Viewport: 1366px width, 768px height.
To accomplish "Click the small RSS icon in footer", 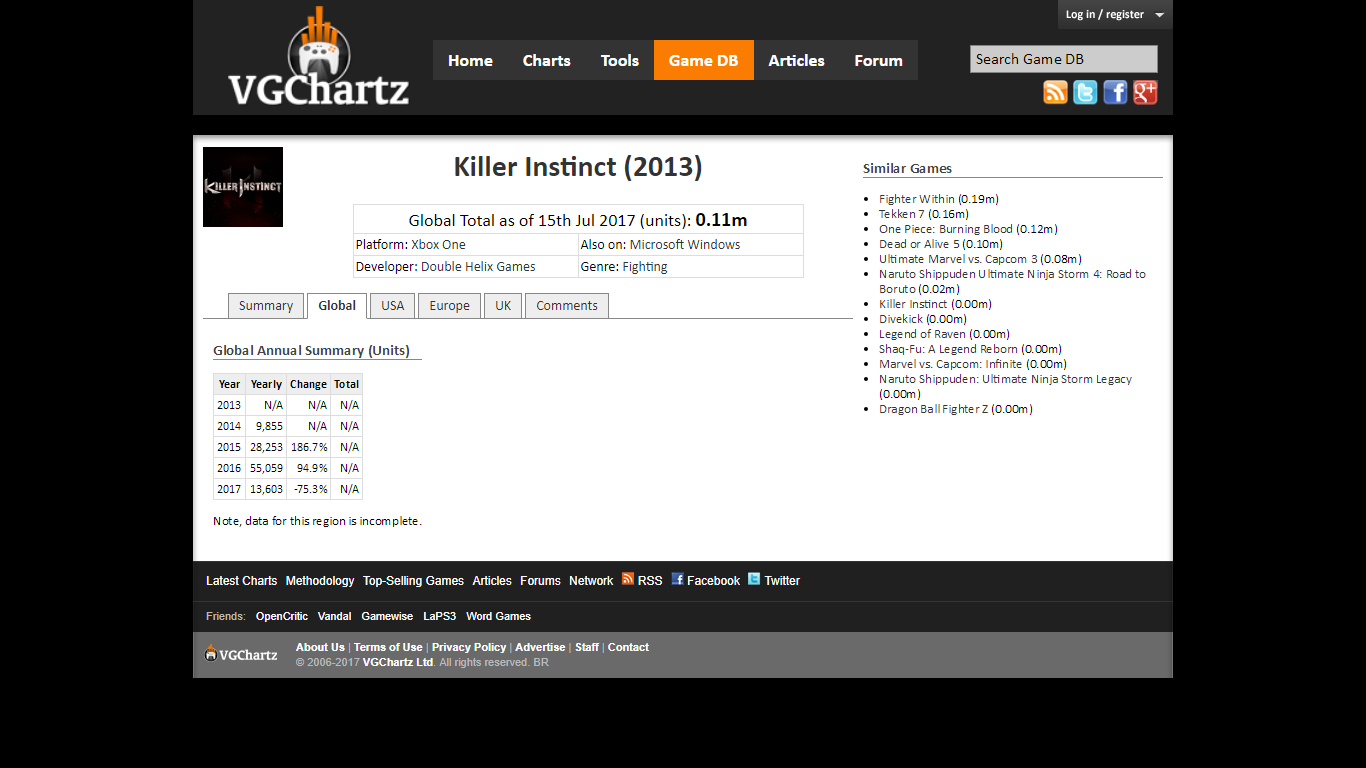I will click(x=628, y=578).
